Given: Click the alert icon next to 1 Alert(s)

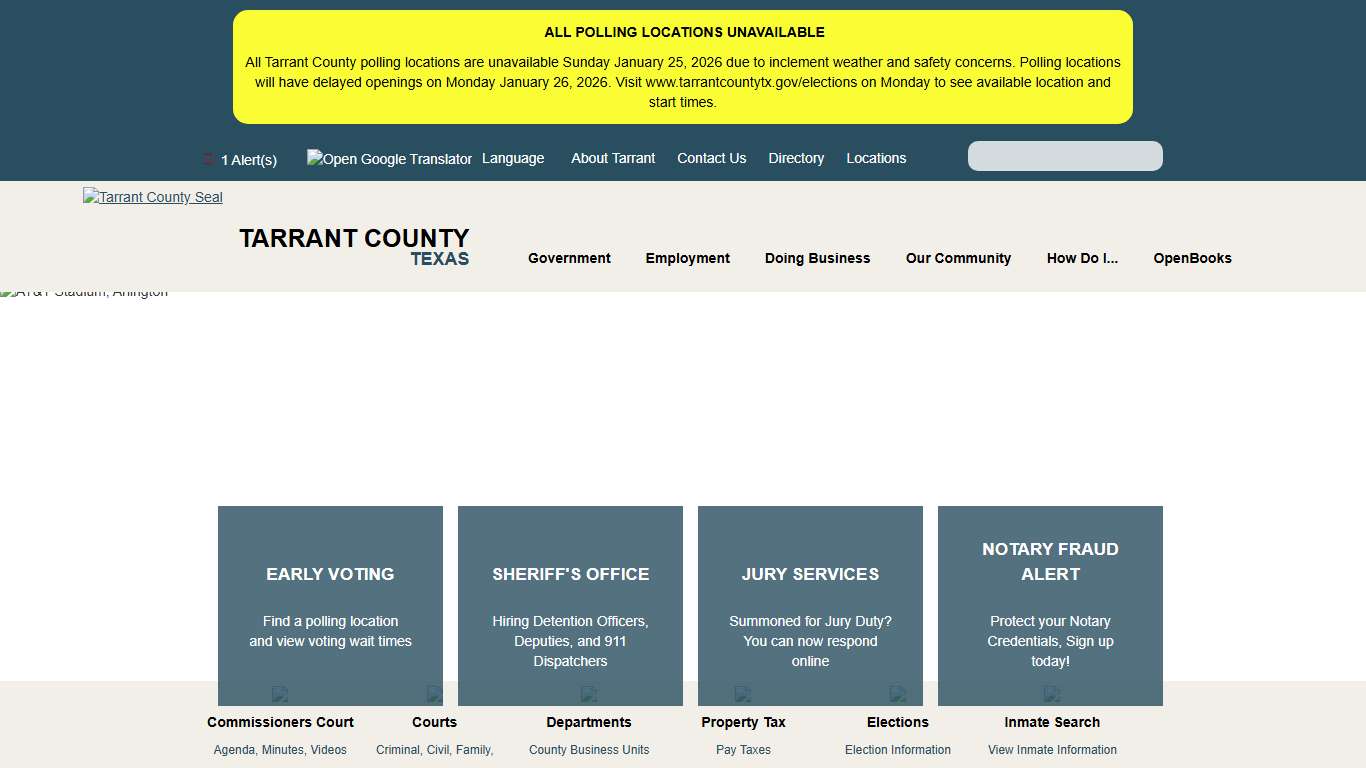Looking at the screenshot, I should pyautogui.click(x=207, y=158).
